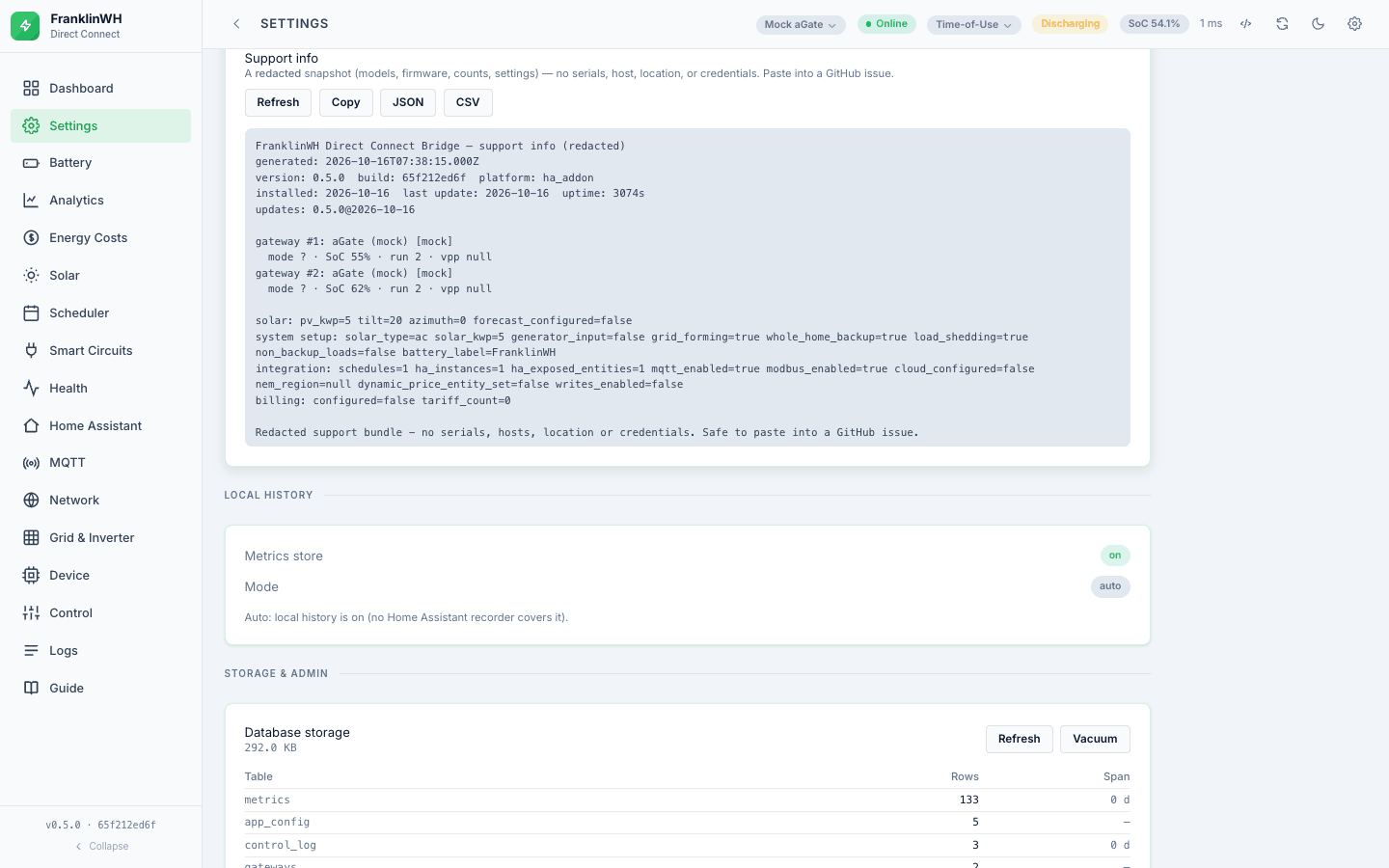The height and width of the screenshot is (868, 1389).
Task: Click the Online status pill
Action: pyautogui.click(x=886, y=24)
